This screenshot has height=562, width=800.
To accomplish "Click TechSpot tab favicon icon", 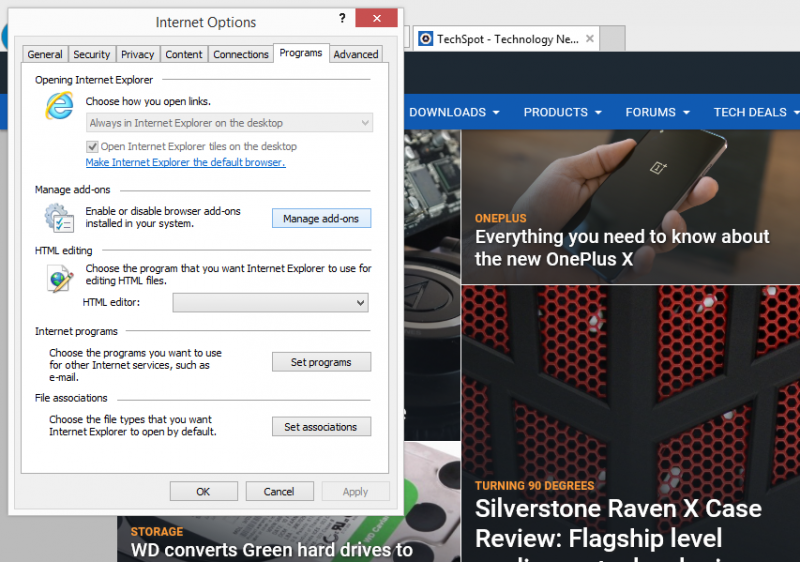I will tap(426, 39).
